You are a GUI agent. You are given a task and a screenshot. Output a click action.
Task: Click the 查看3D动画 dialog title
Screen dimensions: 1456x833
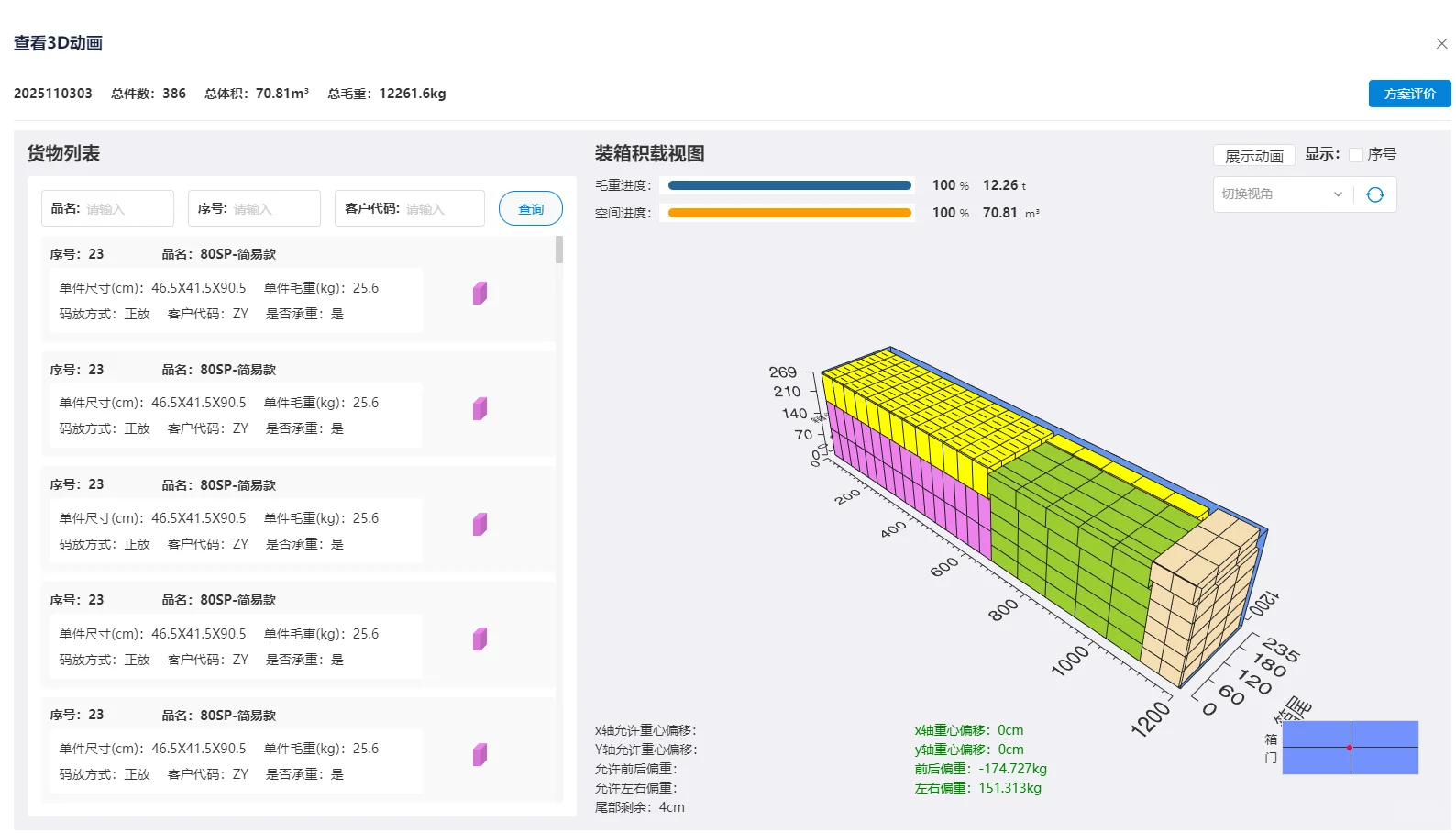(x=58, y=43)
